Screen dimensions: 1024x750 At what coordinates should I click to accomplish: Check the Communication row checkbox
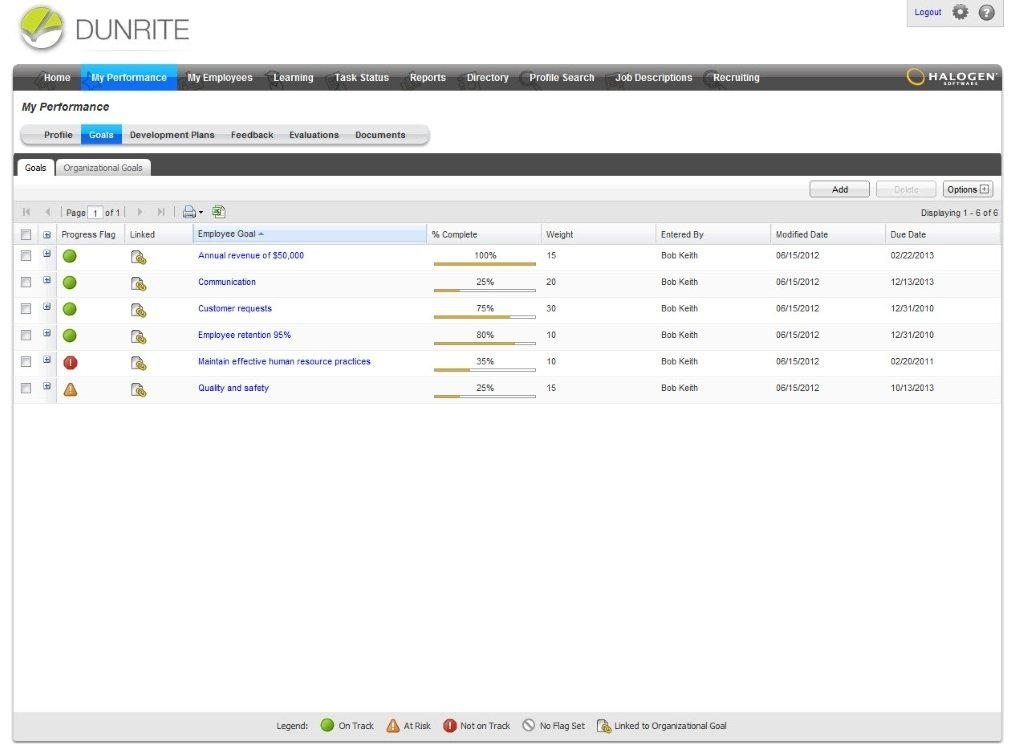coord(25,282)
